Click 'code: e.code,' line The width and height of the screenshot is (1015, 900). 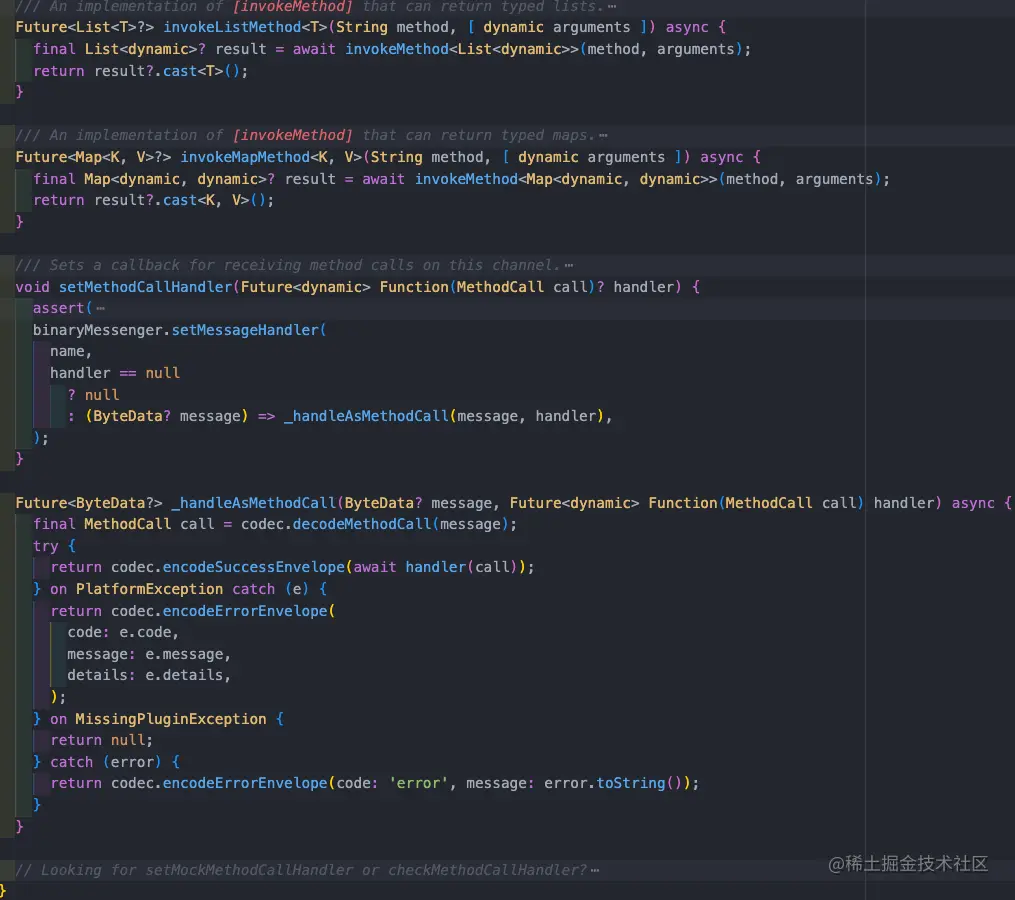coord(123,633)
